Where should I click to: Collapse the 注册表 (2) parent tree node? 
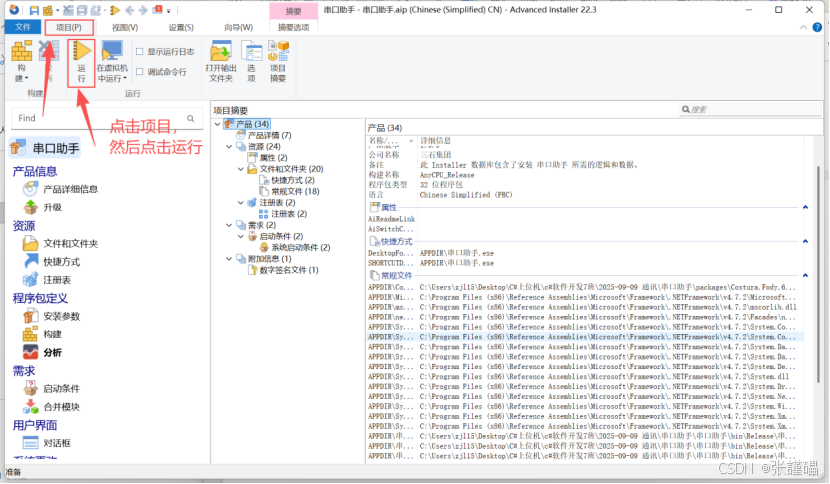click(241, 202)
